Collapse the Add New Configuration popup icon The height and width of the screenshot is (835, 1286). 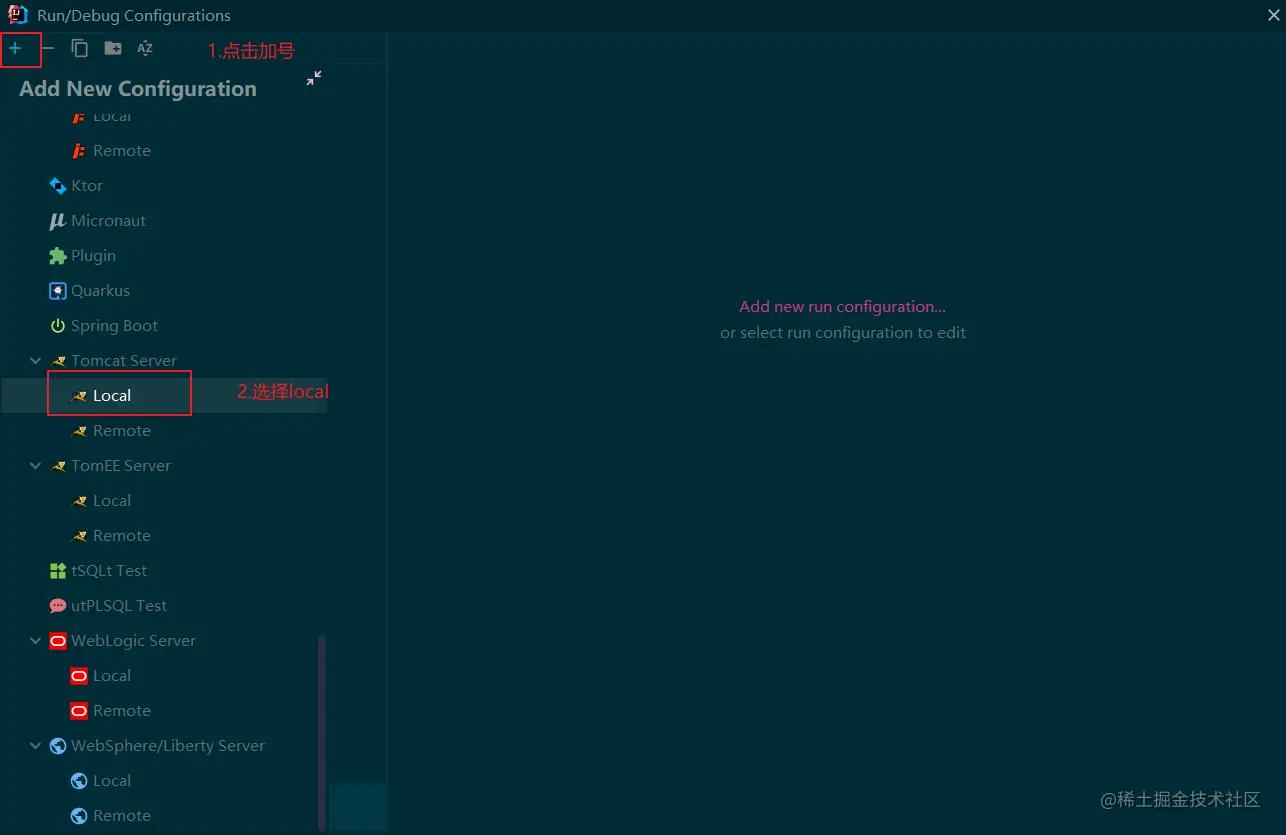(x=314, y=78)
